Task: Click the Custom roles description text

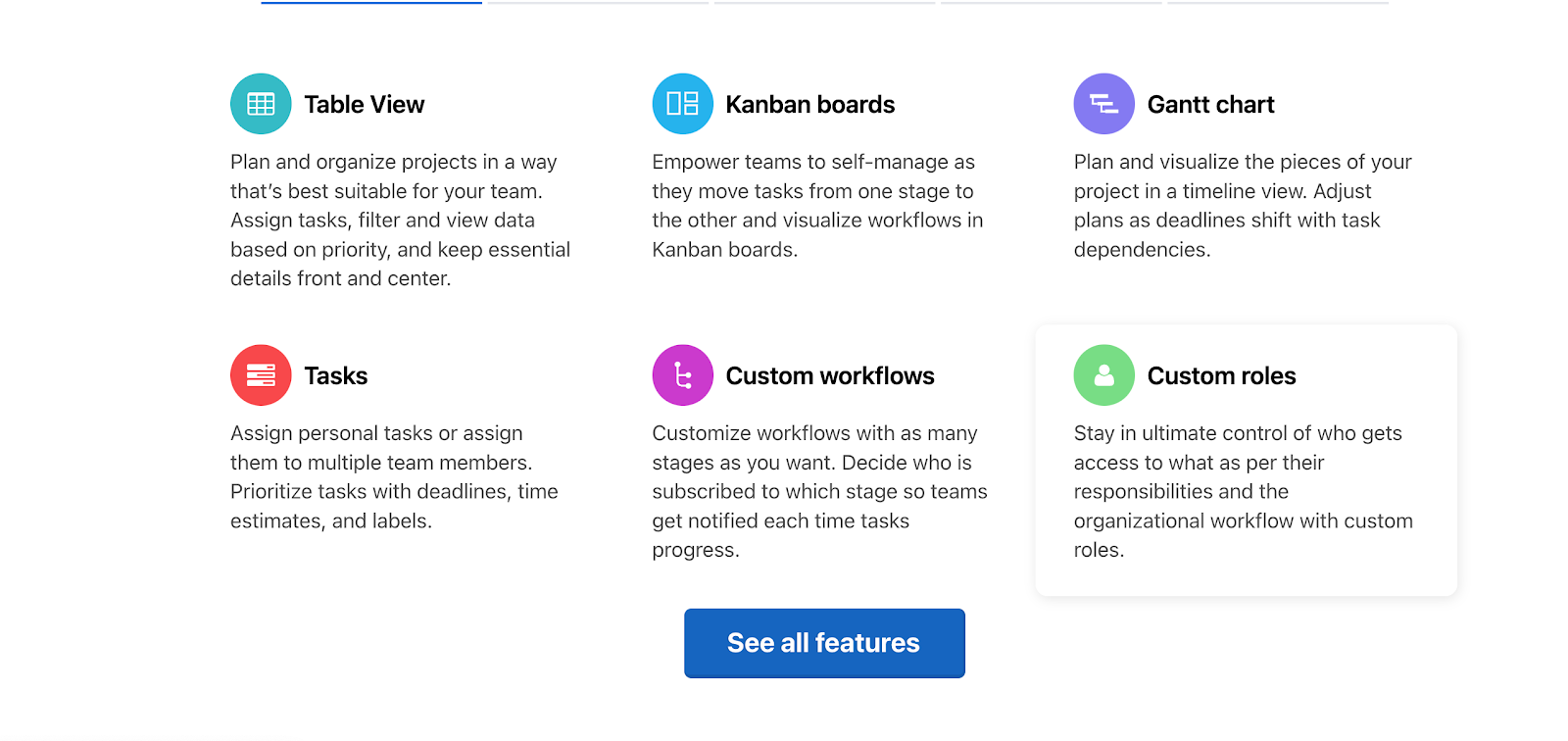Action: point(1243,491)
